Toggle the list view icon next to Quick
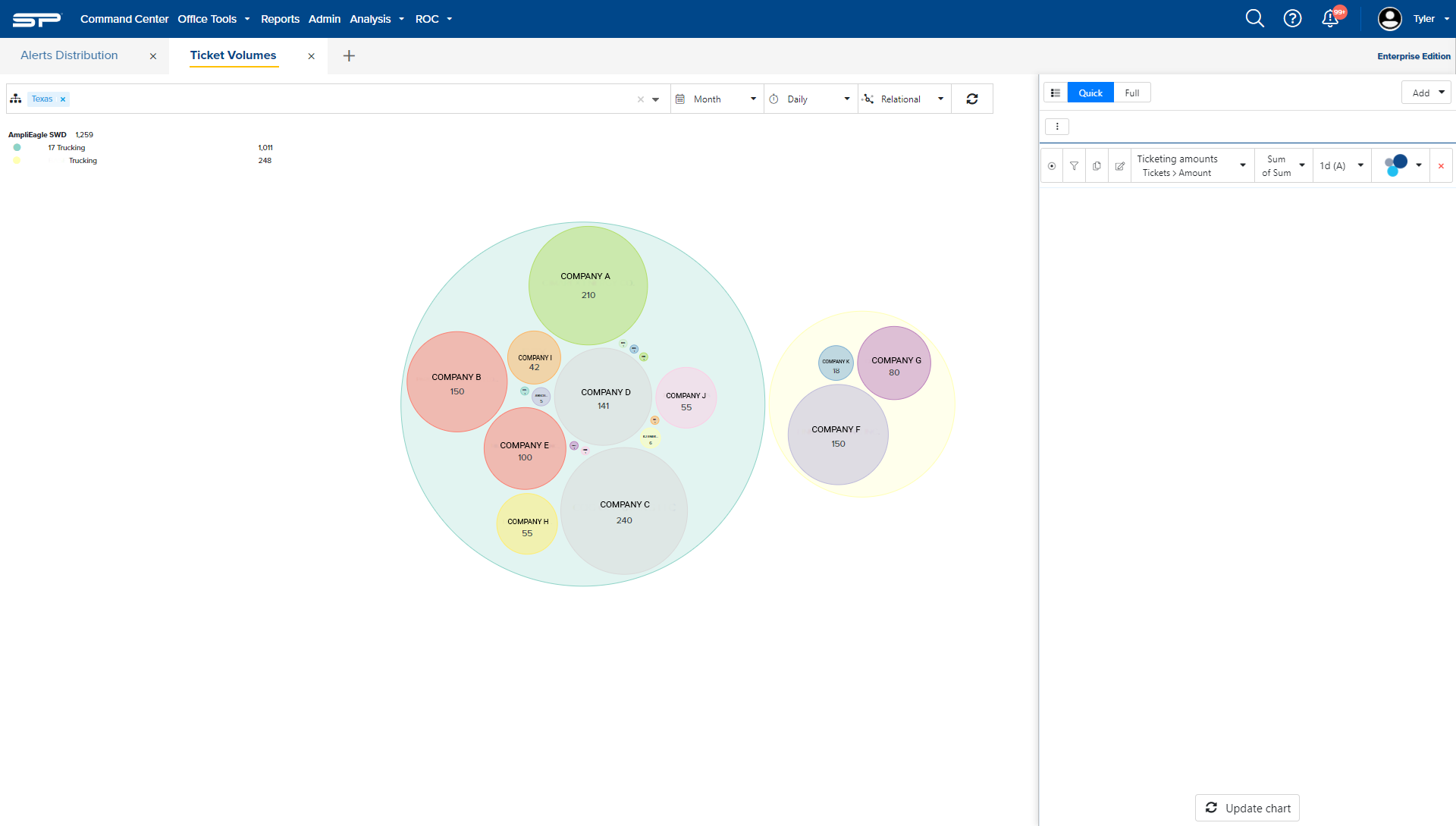This screenshot has width=1456, height=826. coord(1056,93)
